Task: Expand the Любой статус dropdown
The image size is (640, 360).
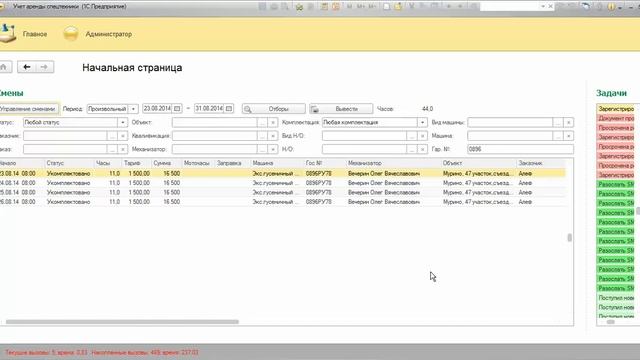Action: 122,122
